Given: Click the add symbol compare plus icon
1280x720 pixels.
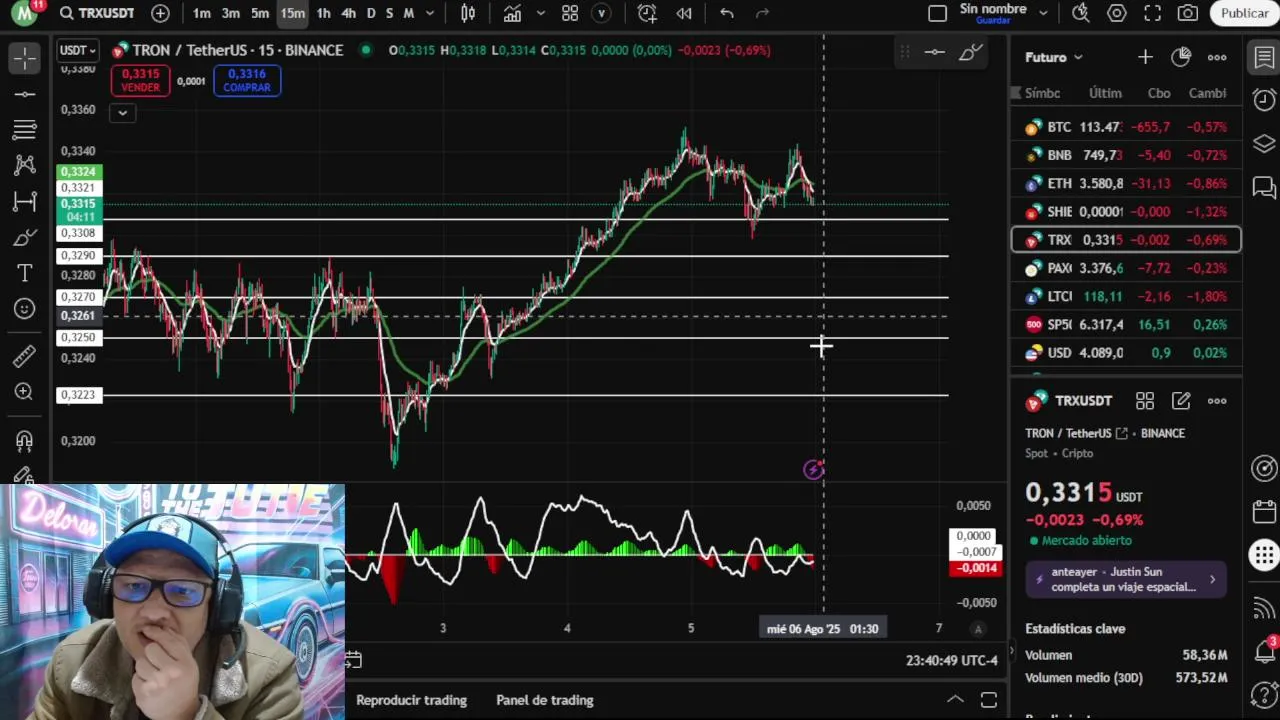Looking at the screenshot, I should click(160, 13).
